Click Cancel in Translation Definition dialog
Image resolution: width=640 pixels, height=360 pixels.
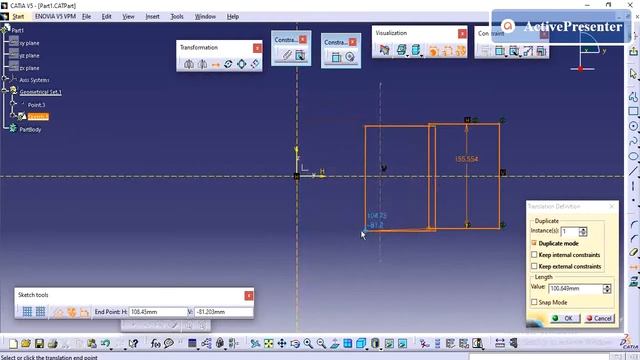599,318
